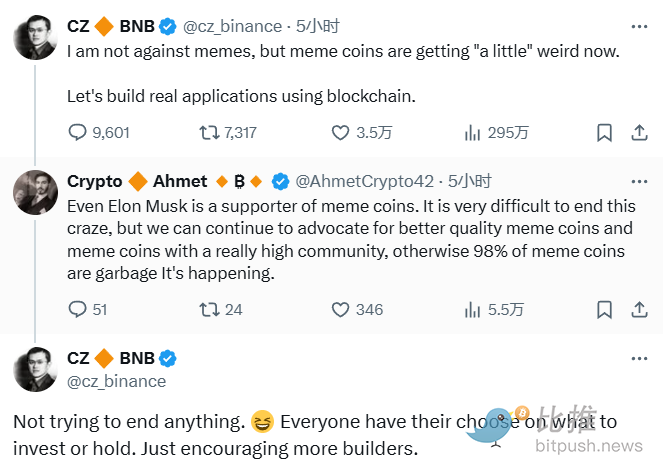The width and height of the screenshot is (663, 473).
Task: Share Crypto Ahmet's tweet
Action: (x=639, y=309)
